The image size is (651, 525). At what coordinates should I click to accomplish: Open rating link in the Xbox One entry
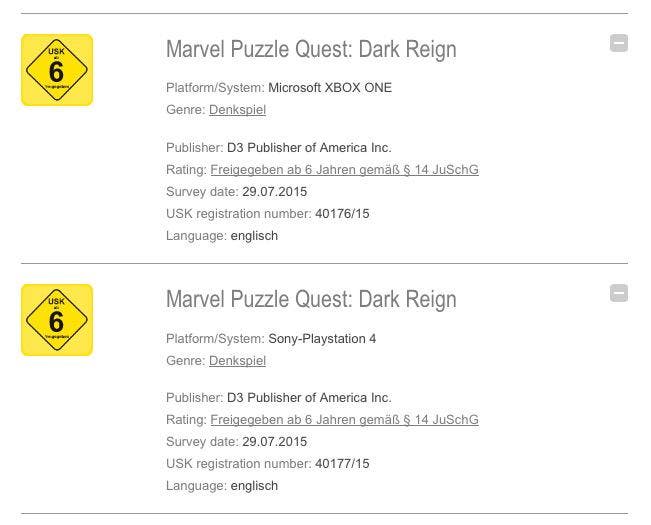[x=345, y=170]
